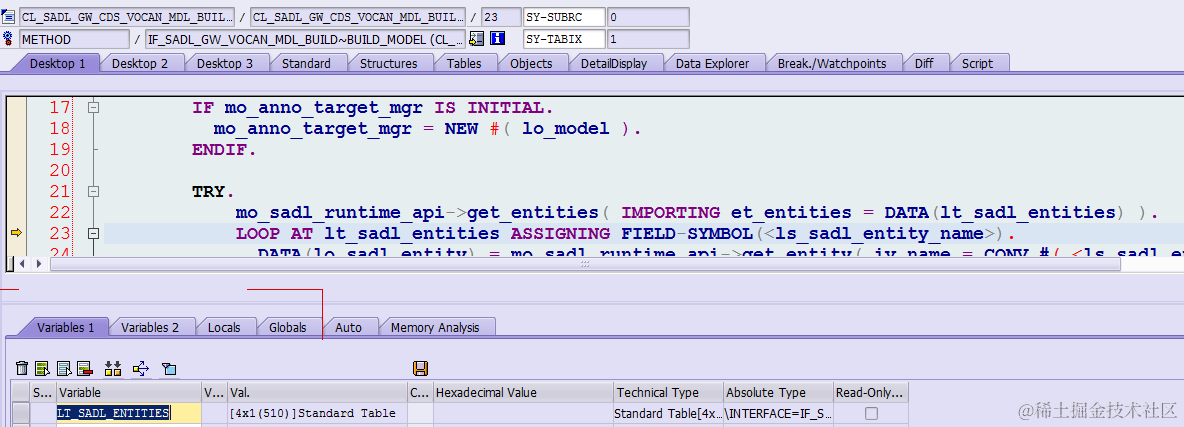Click the first CL_SADL_GW_CDS_VOCAN_MDL_BUIL... field
Image resolution: width=1184 pixels, height=427 pixels.
point(129,17)
